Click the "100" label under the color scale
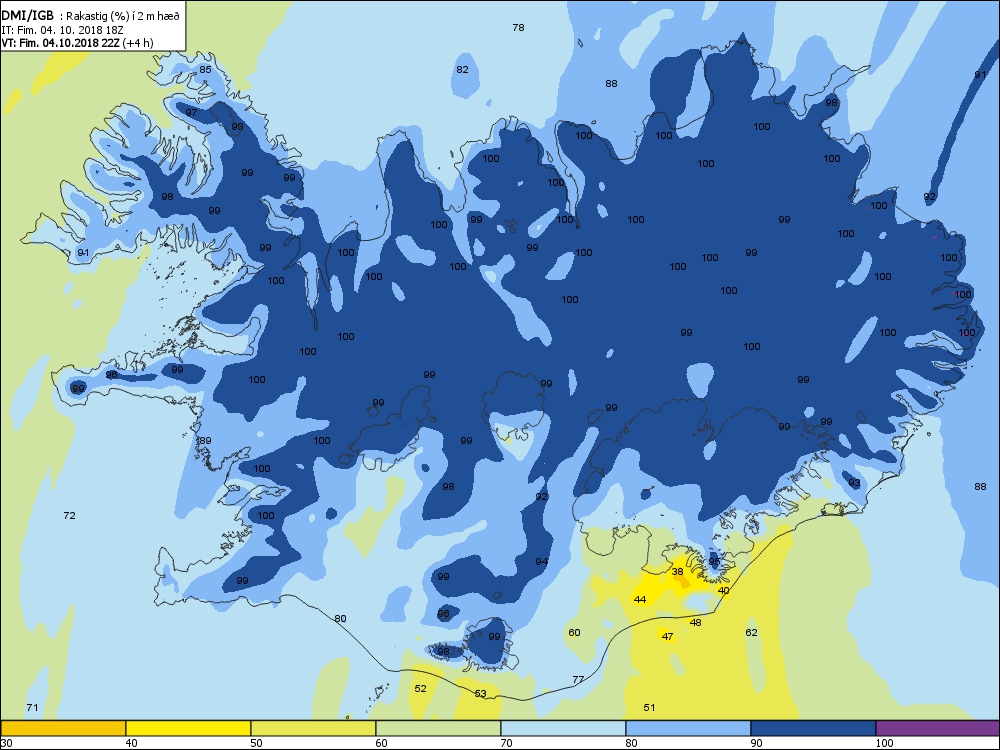 click(x=884, y=743)
